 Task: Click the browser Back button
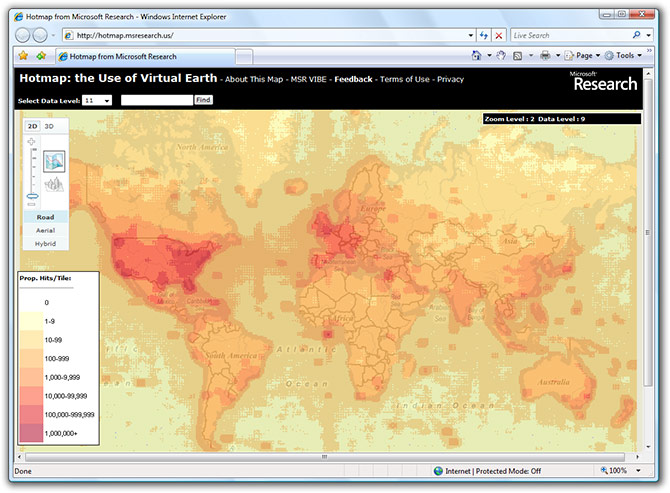click(x=23, y=35)
